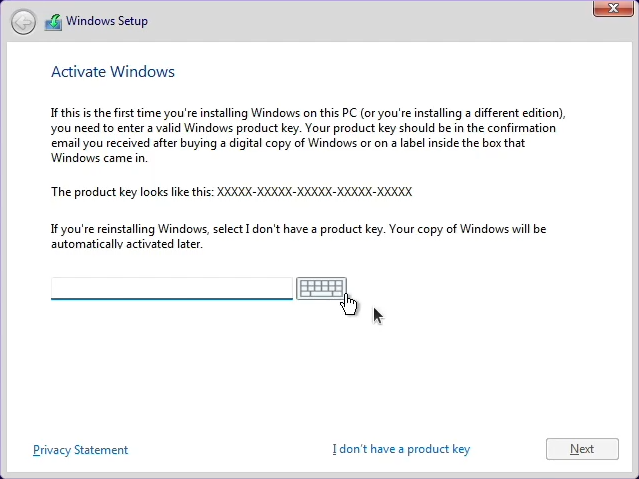Click 'automatically activated later' text line

[127, 244]
